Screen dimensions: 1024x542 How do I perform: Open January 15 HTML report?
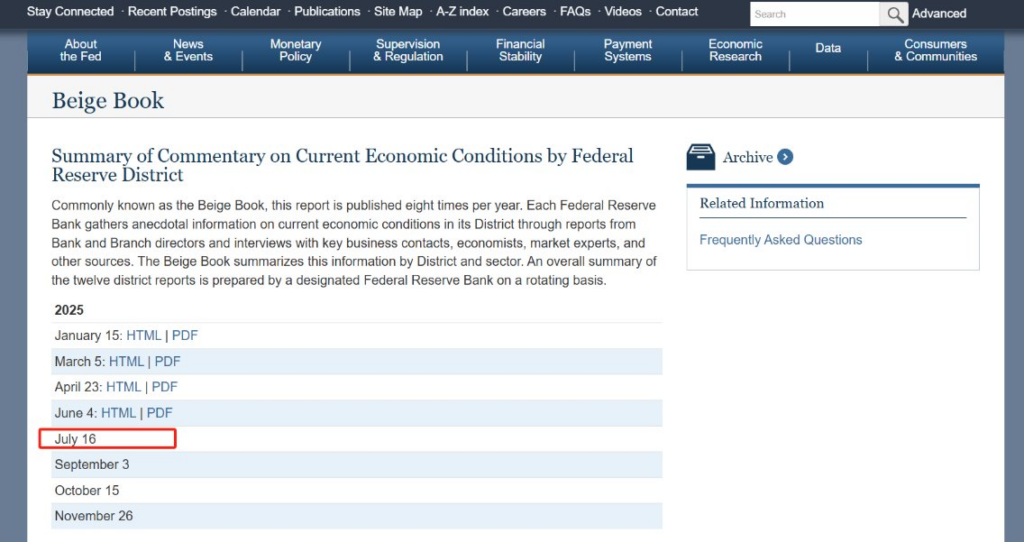143,336
